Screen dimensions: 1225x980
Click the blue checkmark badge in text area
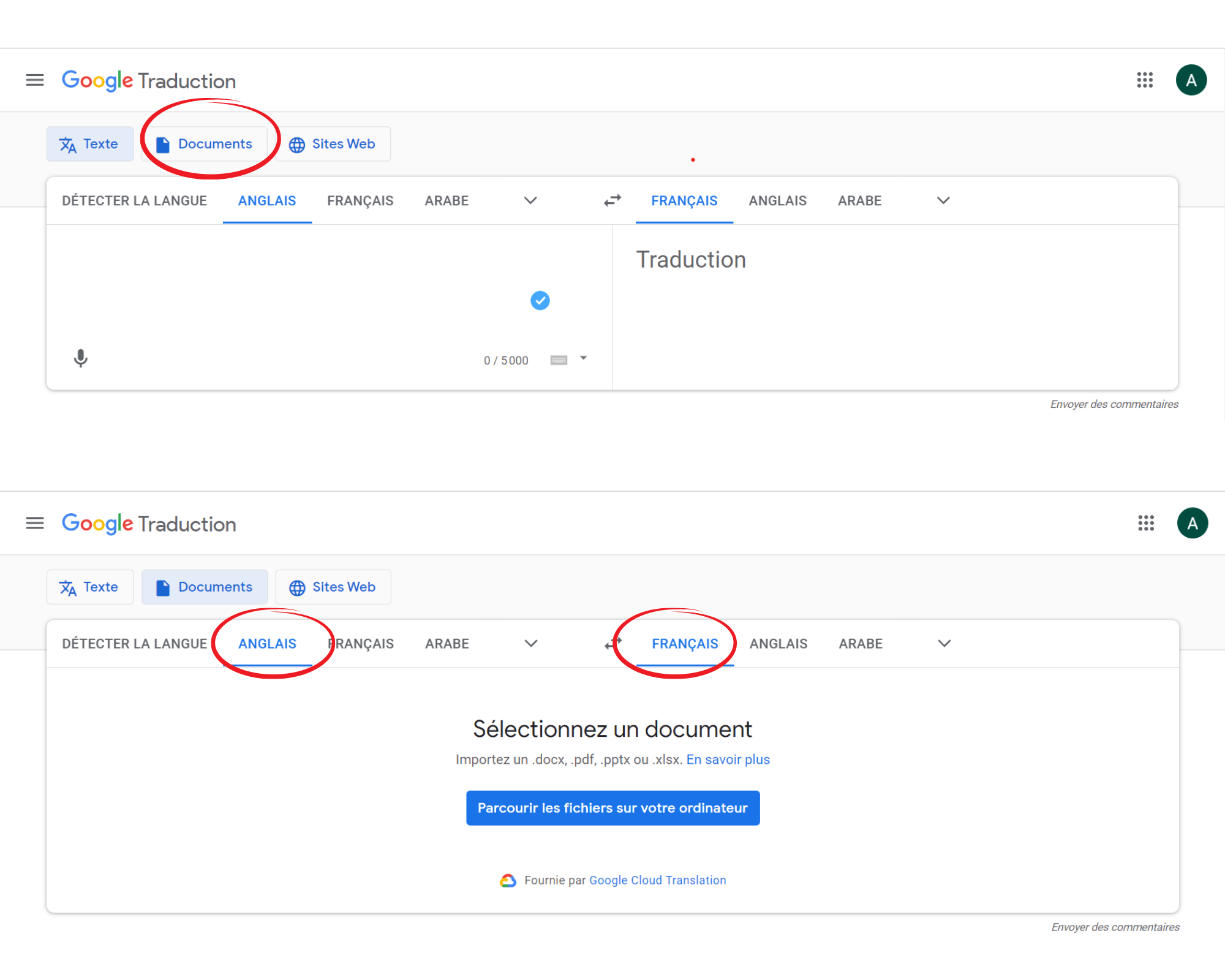540,300
